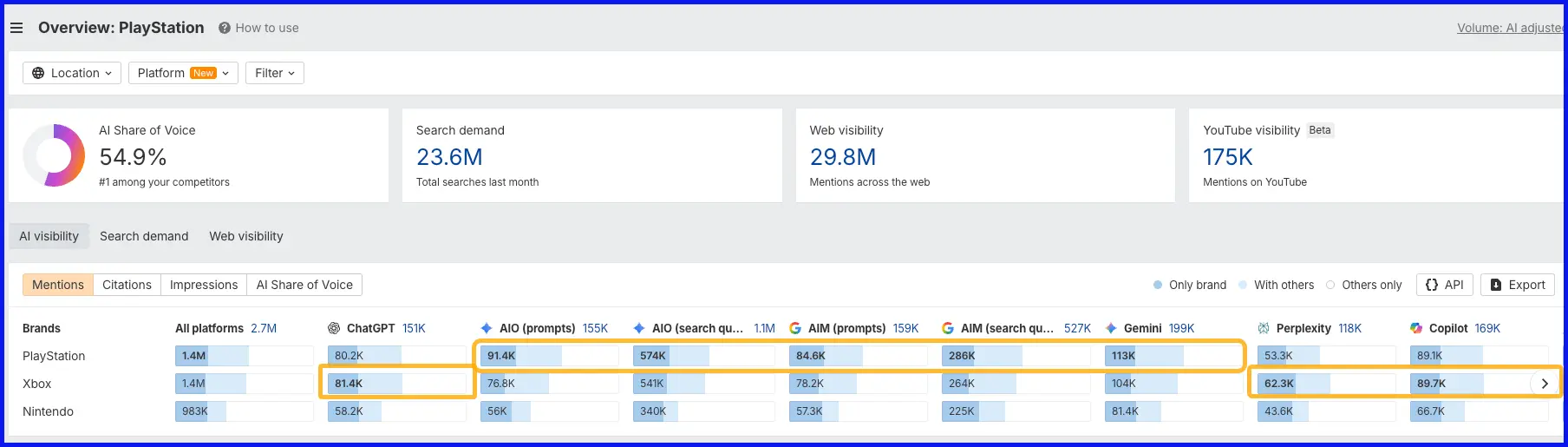Viewport: 1568px width, 447px height.
Task: Open the Location dropdown
Action: point(72,73)
